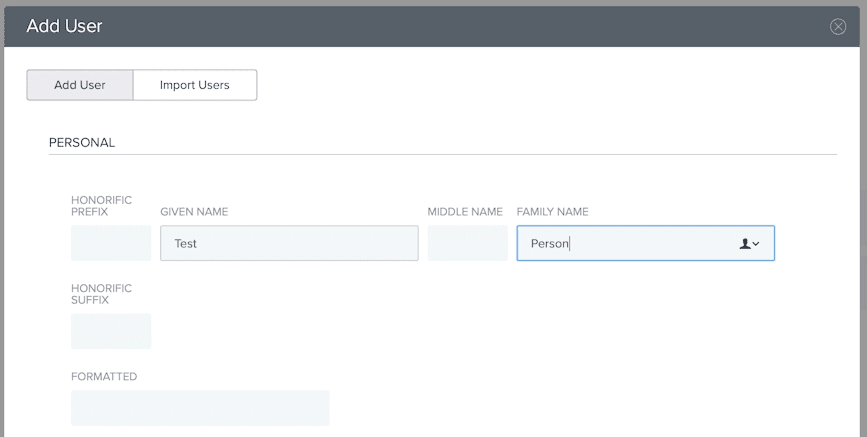Screen dimensions: 867x437
Task: Close the Add User dialog
Action: (838, 27)
